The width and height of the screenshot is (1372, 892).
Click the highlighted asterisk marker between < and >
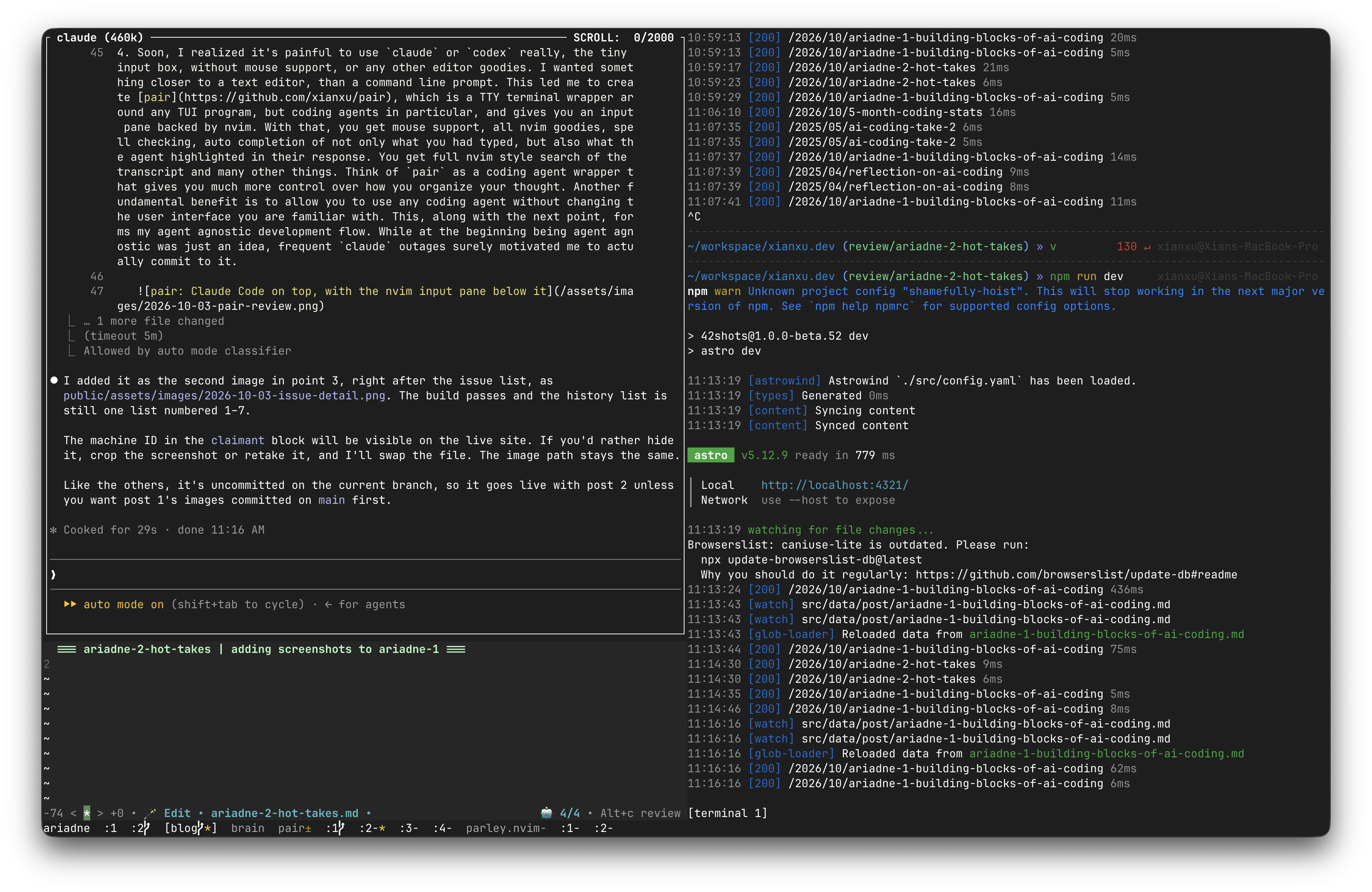pos(87,813)
